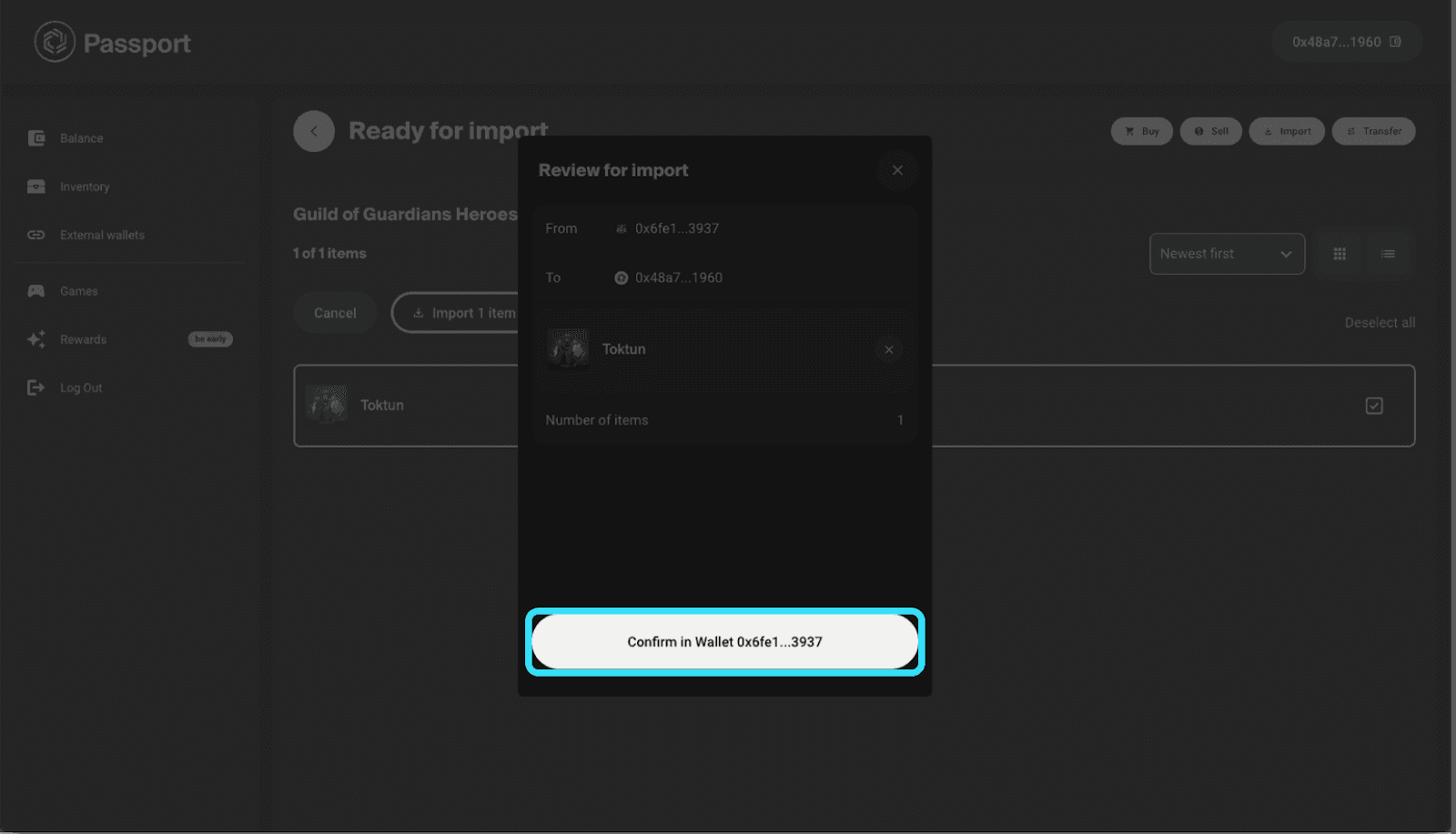1456x834 pixels.
Task: Click the Balance wallet icon in sidebar
Action: click(36, 137)
